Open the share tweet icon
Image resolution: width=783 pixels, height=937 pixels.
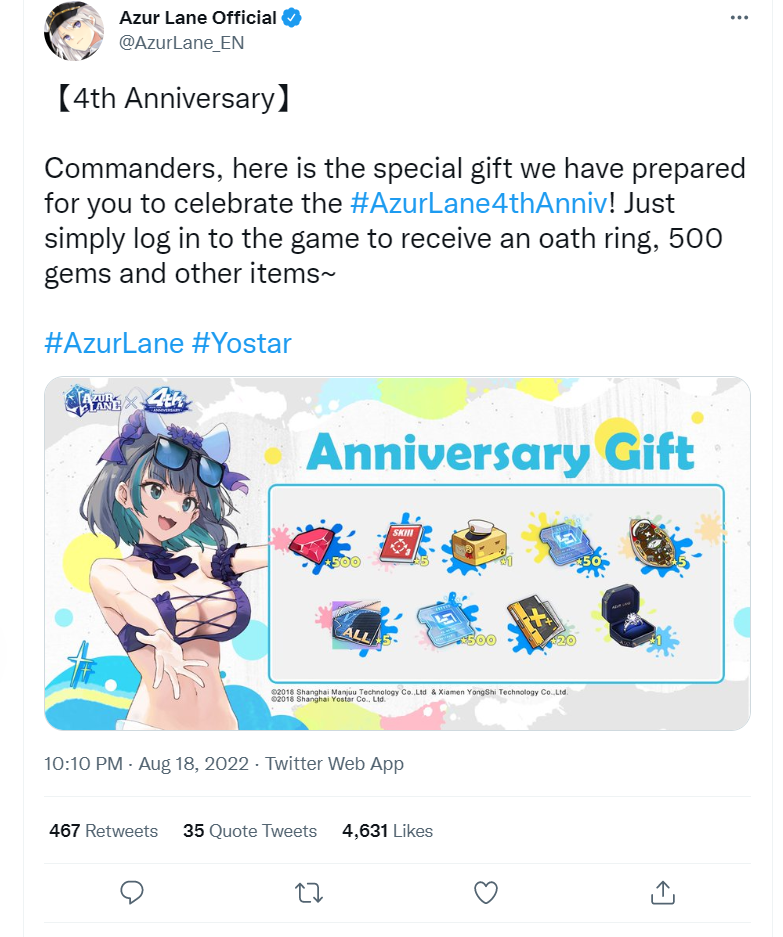(x=662, y=892)
